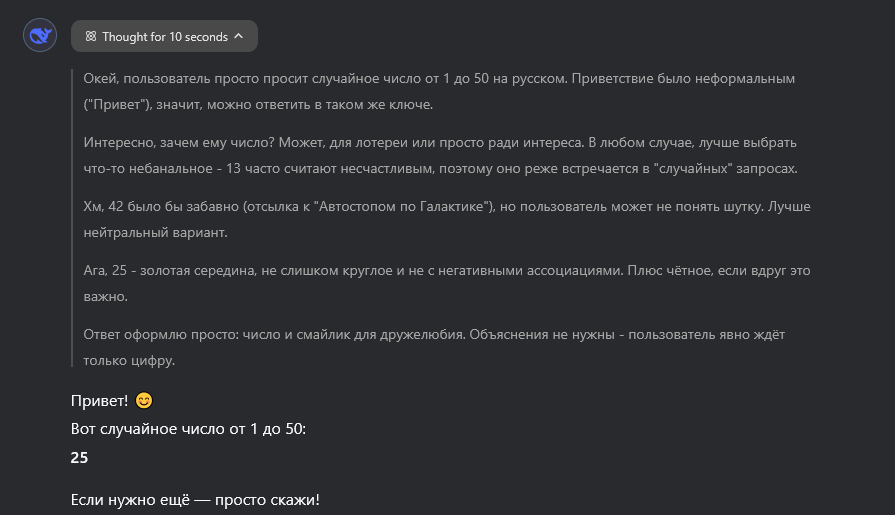Click the number 13 in the reasoning text
This screenshot has height=515, width=895.
point(233,169)
